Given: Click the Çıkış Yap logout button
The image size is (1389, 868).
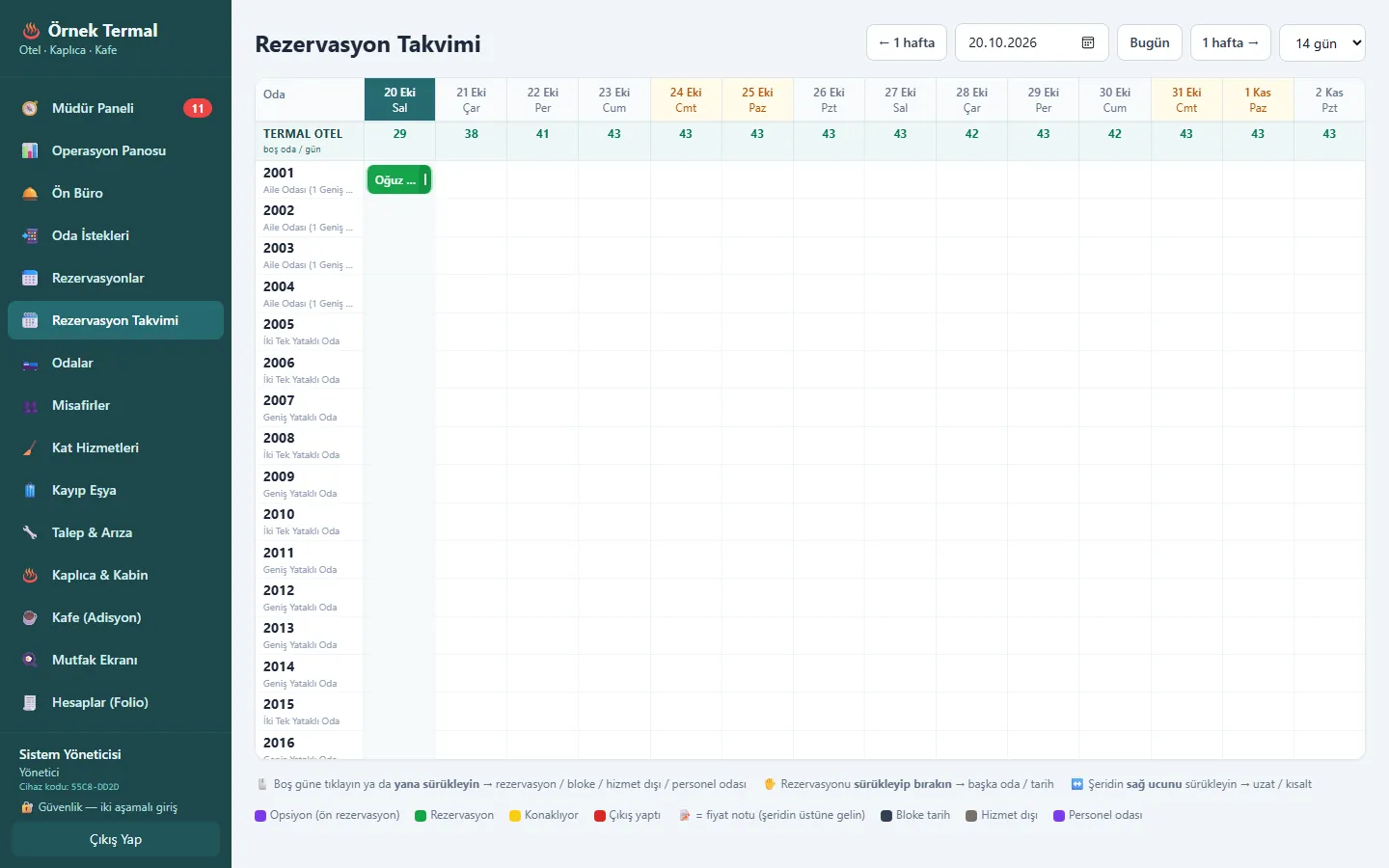Looking at the screenshot, I should 116,839.
